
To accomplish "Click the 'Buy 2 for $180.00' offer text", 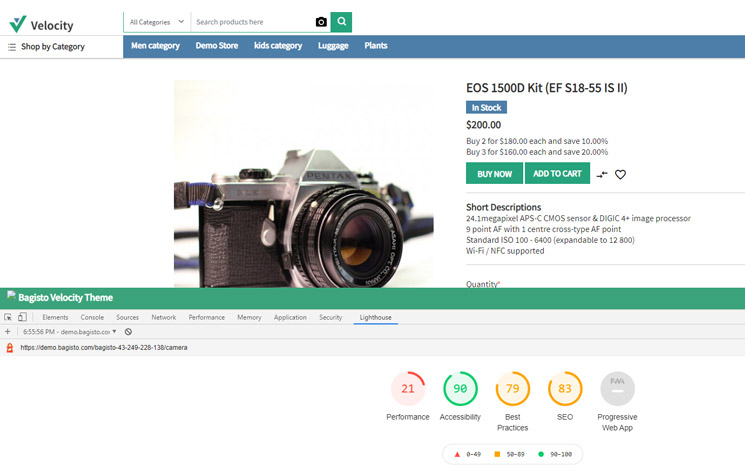I will coord(537,141).
